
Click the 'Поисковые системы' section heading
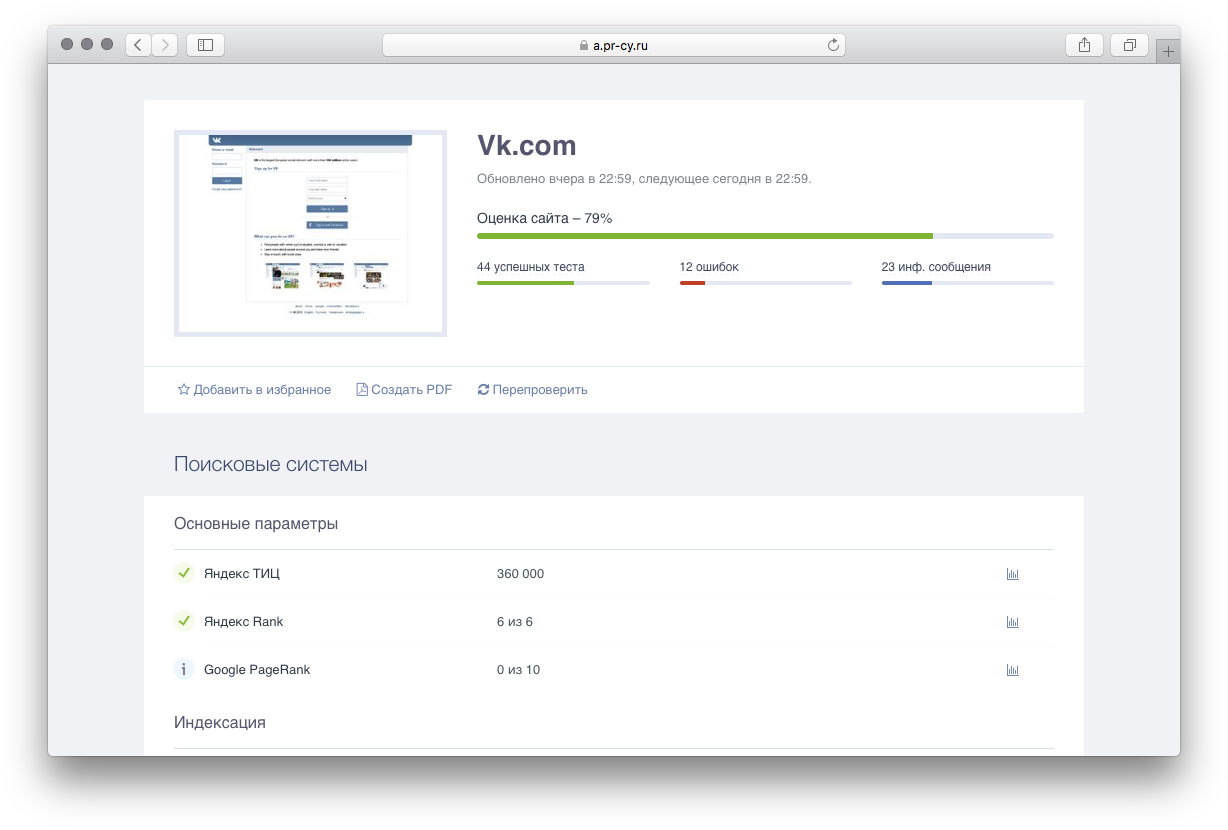point(271,465)
